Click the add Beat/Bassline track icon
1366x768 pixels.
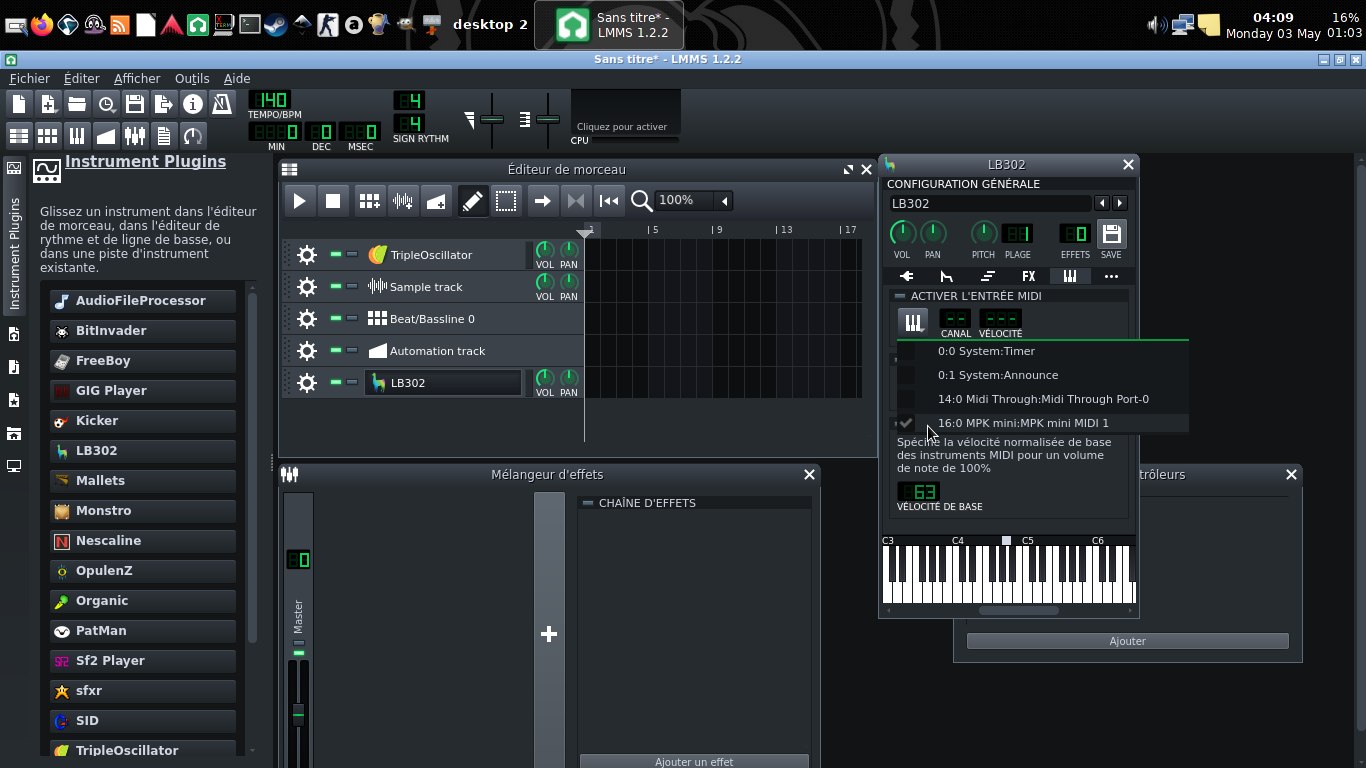pos(369,201)
